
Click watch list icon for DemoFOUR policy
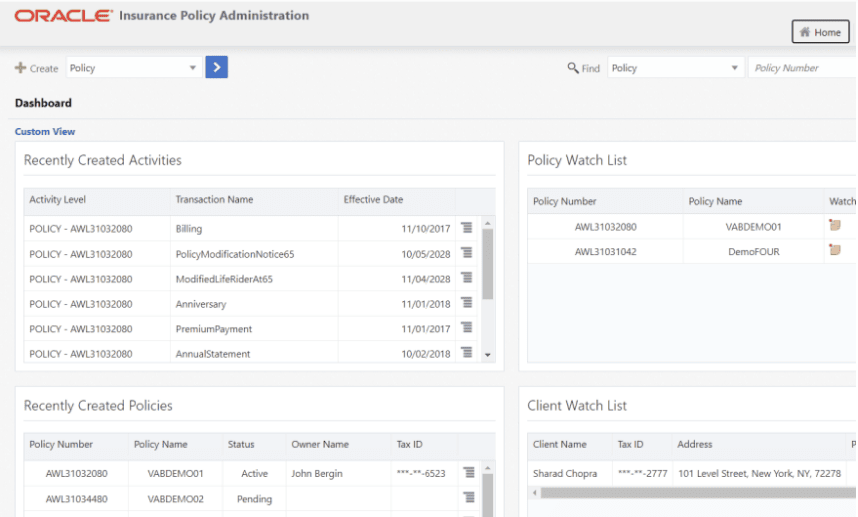(835, 251)
